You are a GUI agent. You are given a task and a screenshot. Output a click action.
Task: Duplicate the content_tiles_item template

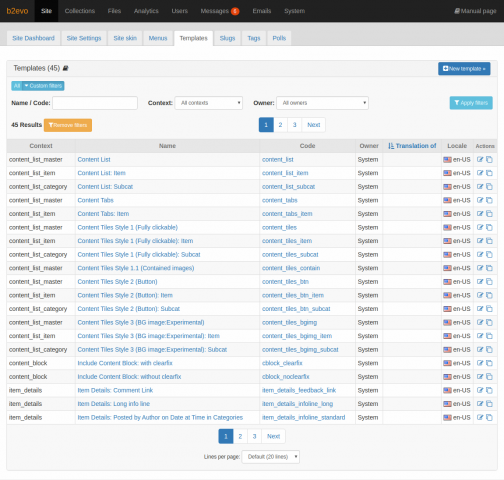coord(489,241)
